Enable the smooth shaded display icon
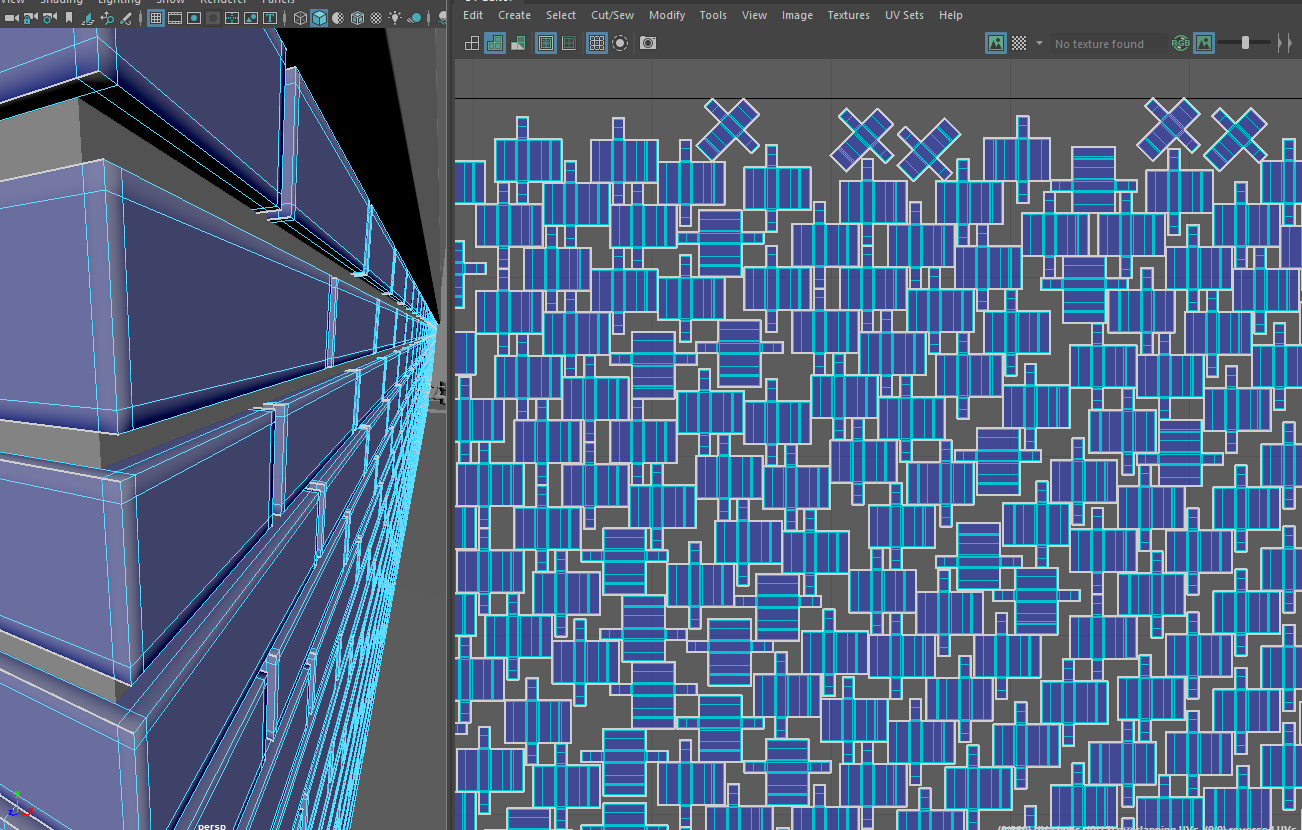This screenshot has width=1302, height=830. click(x=317, y=17)
